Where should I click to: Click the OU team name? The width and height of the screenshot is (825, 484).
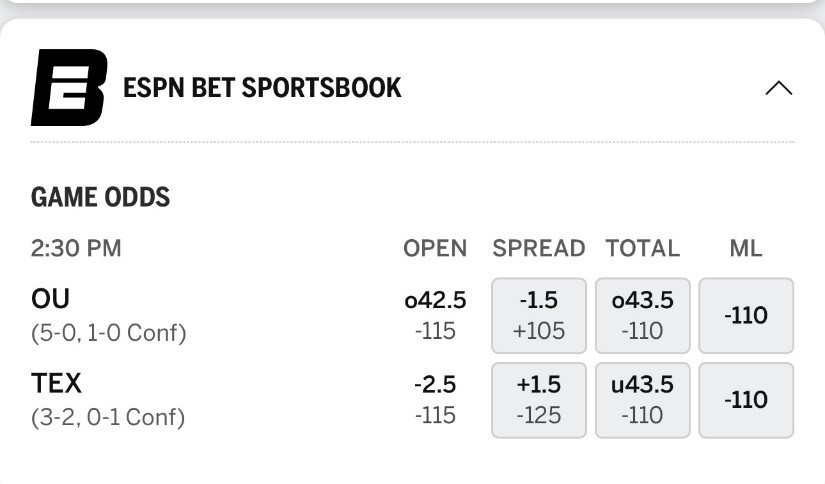coord(51,299)
